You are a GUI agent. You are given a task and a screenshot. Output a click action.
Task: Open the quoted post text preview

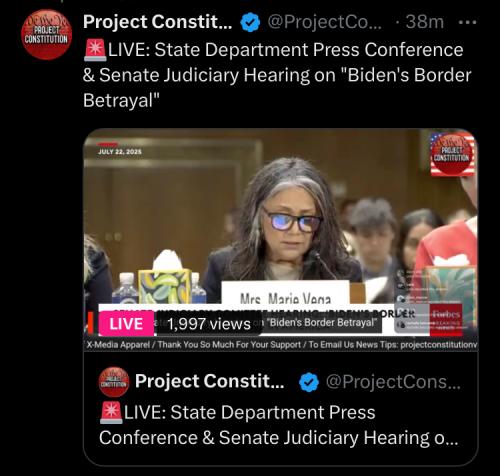[279, 425]
